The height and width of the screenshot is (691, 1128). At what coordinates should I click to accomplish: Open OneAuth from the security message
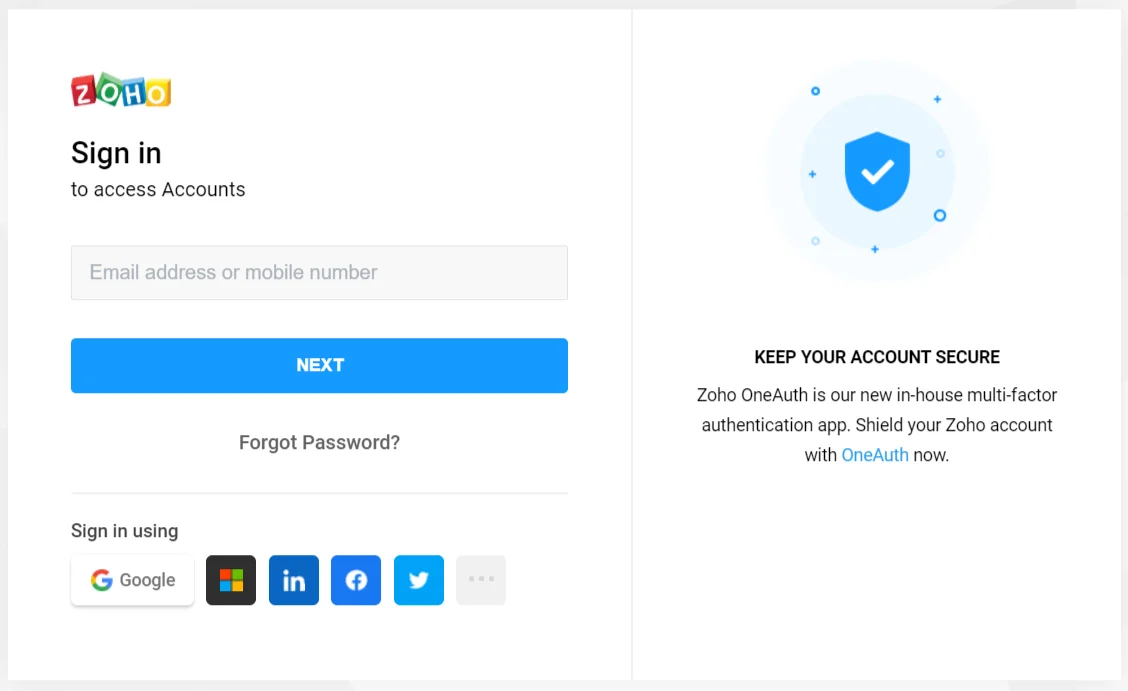point(875,454)
